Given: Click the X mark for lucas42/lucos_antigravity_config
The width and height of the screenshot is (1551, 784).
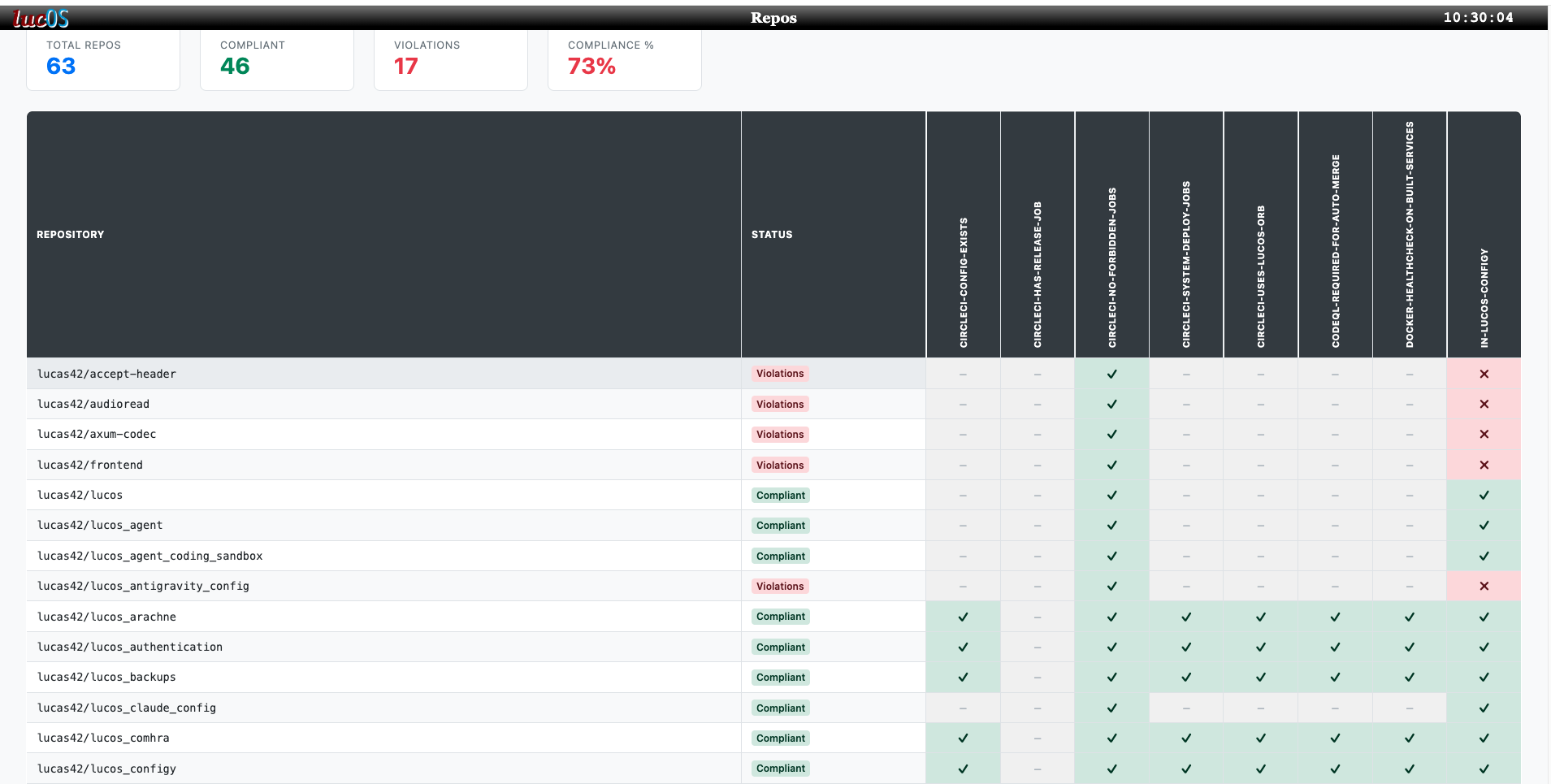Looking at the screenshot, I should click(x=1484, y=586).
